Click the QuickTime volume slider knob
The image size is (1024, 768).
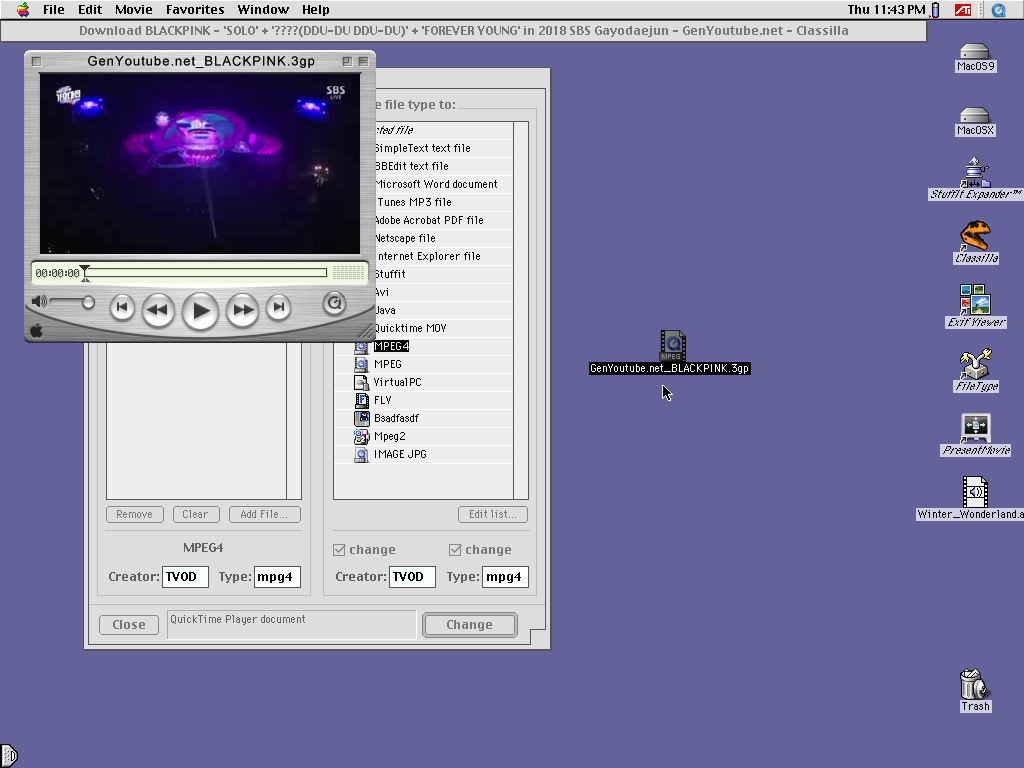[x=88, y=302]
